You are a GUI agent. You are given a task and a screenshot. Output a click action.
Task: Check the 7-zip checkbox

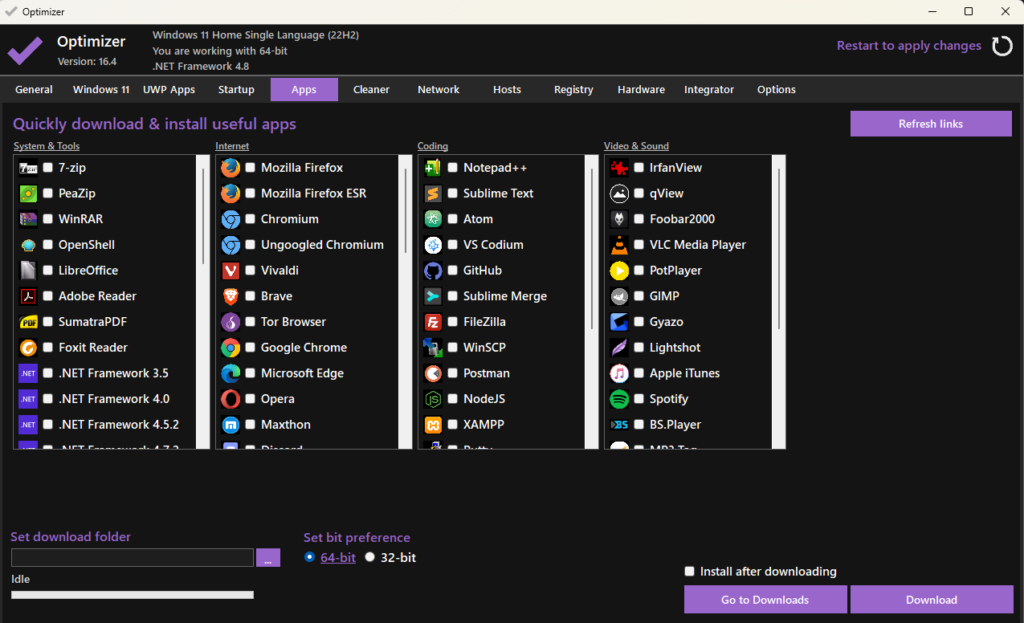pos(48,168)
